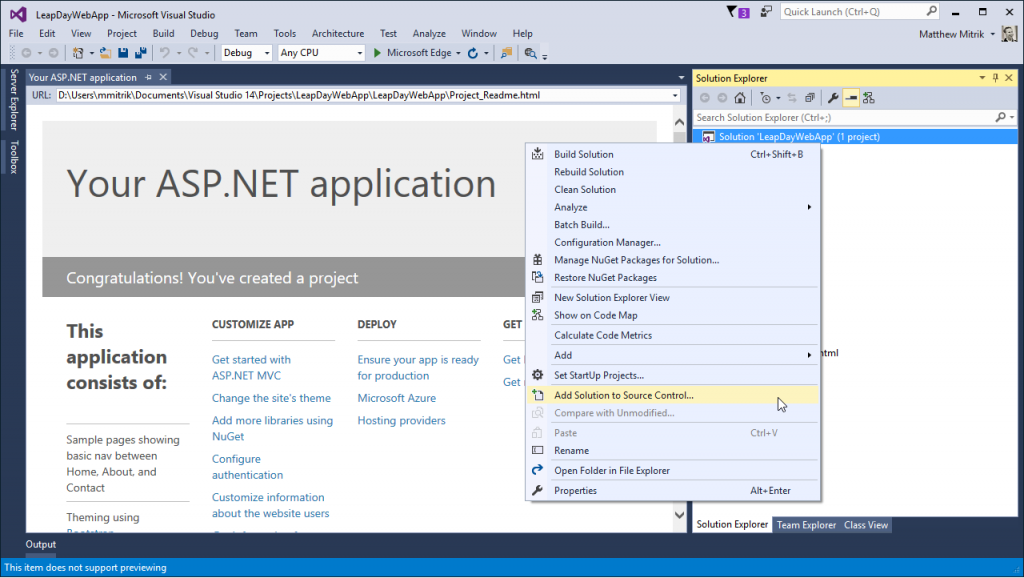Toggle auto-hide pin on Solution Explorer
Viewport: 1024px width, 578px height.
(x=995, y=78)
